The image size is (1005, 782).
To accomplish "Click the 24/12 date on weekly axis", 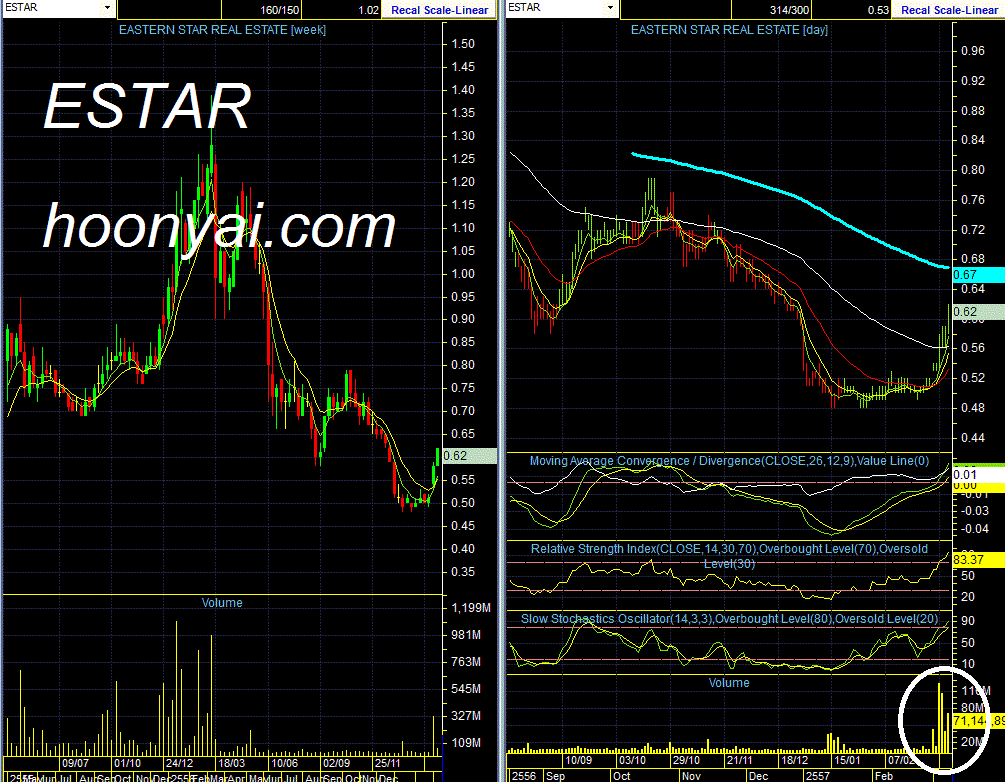I will (x=179, y=763).
